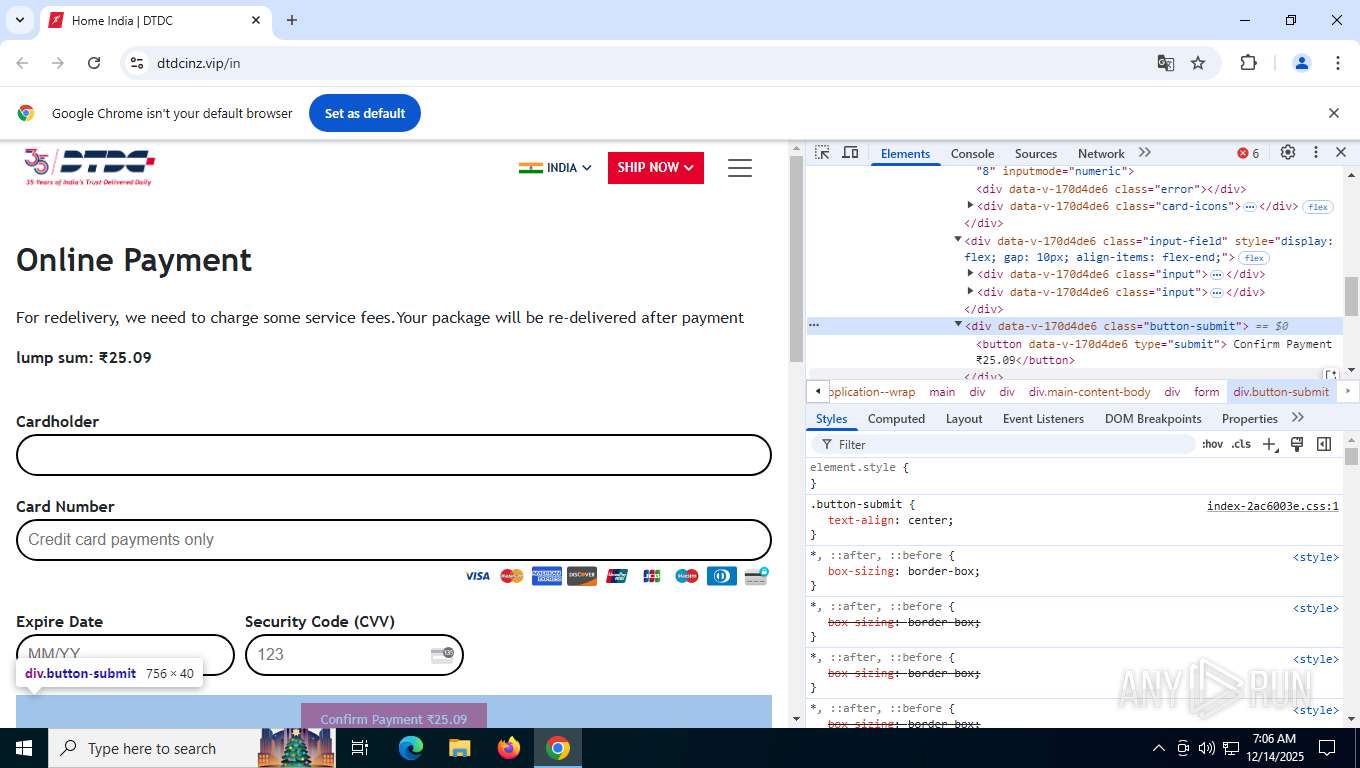Image resolution: width=1360 pixels, height=768 pixels.
Task: Click the CVV card hint icon in the field
Action: tap(442, 654)
